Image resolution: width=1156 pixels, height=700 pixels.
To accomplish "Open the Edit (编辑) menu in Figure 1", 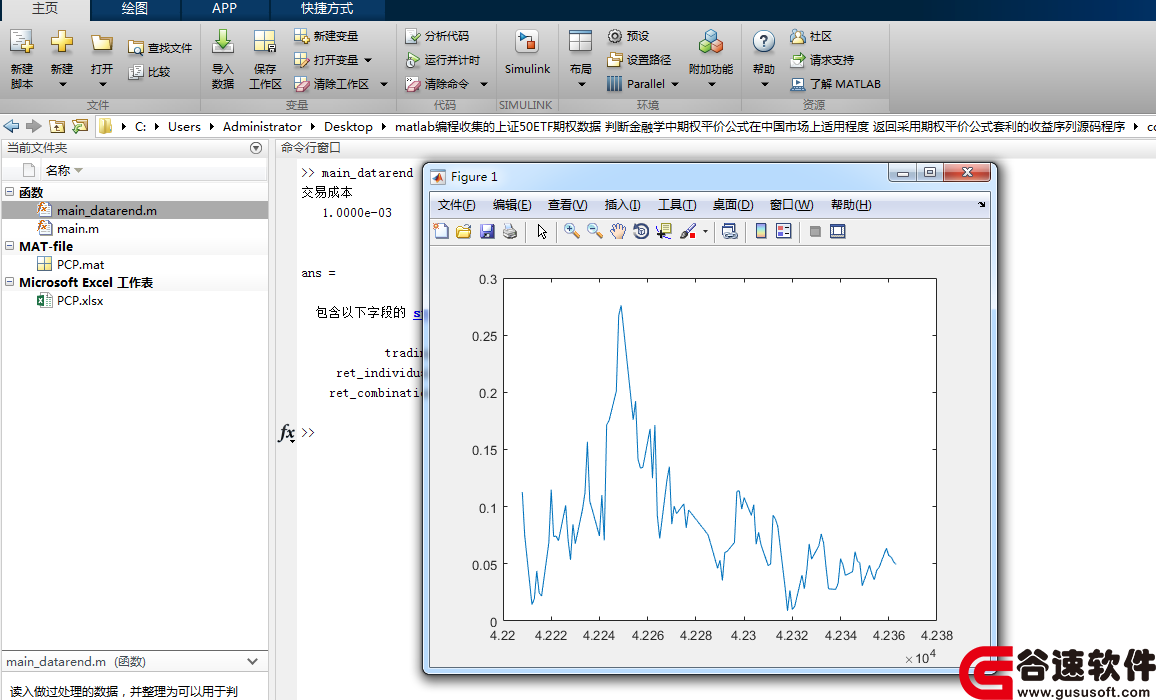I will [512, 205].
